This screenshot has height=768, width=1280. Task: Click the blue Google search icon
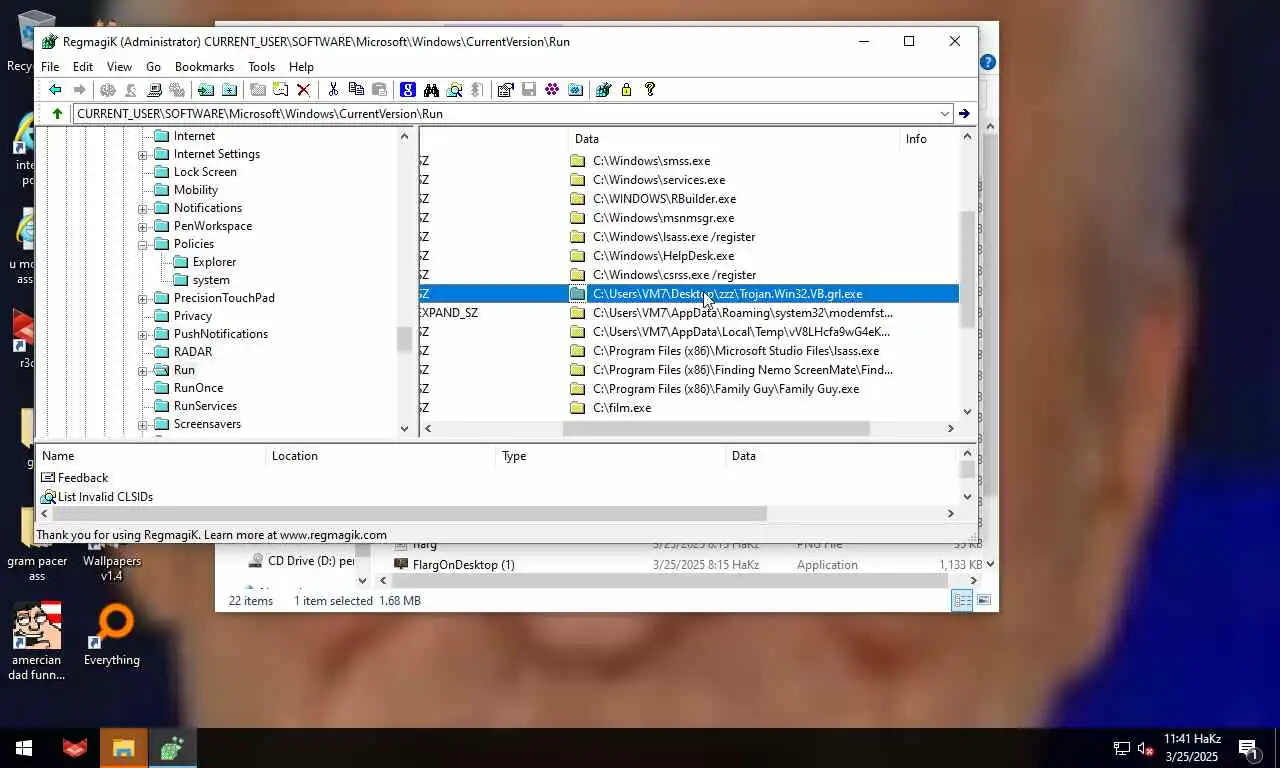point(407,89)
